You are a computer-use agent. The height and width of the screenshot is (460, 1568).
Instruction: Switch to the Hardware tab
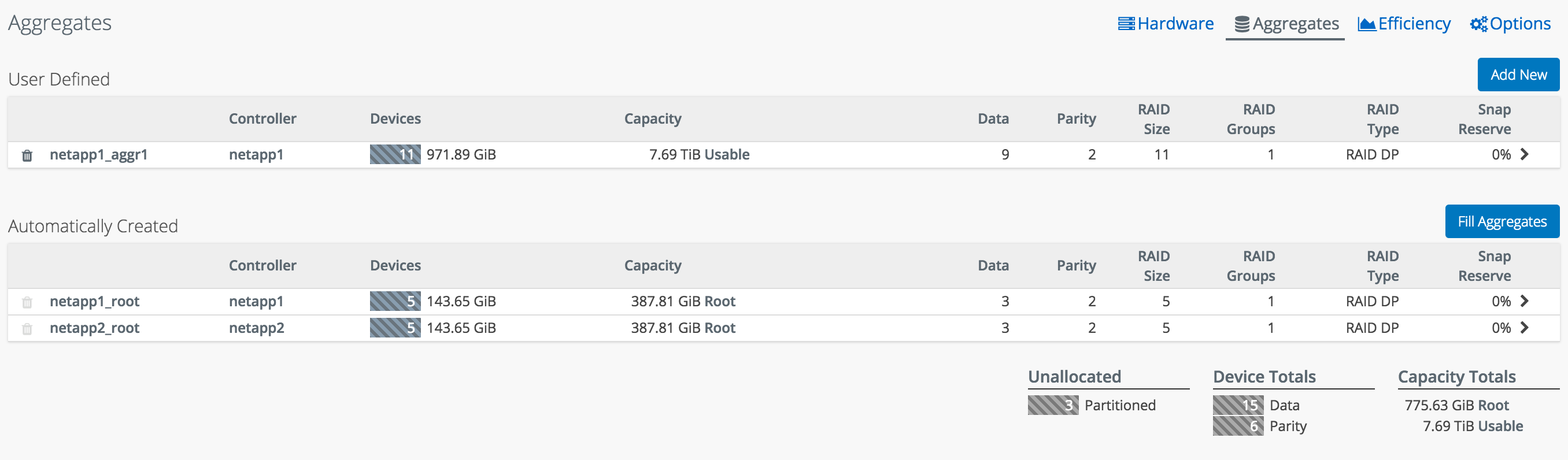(x=1175, y=24)
